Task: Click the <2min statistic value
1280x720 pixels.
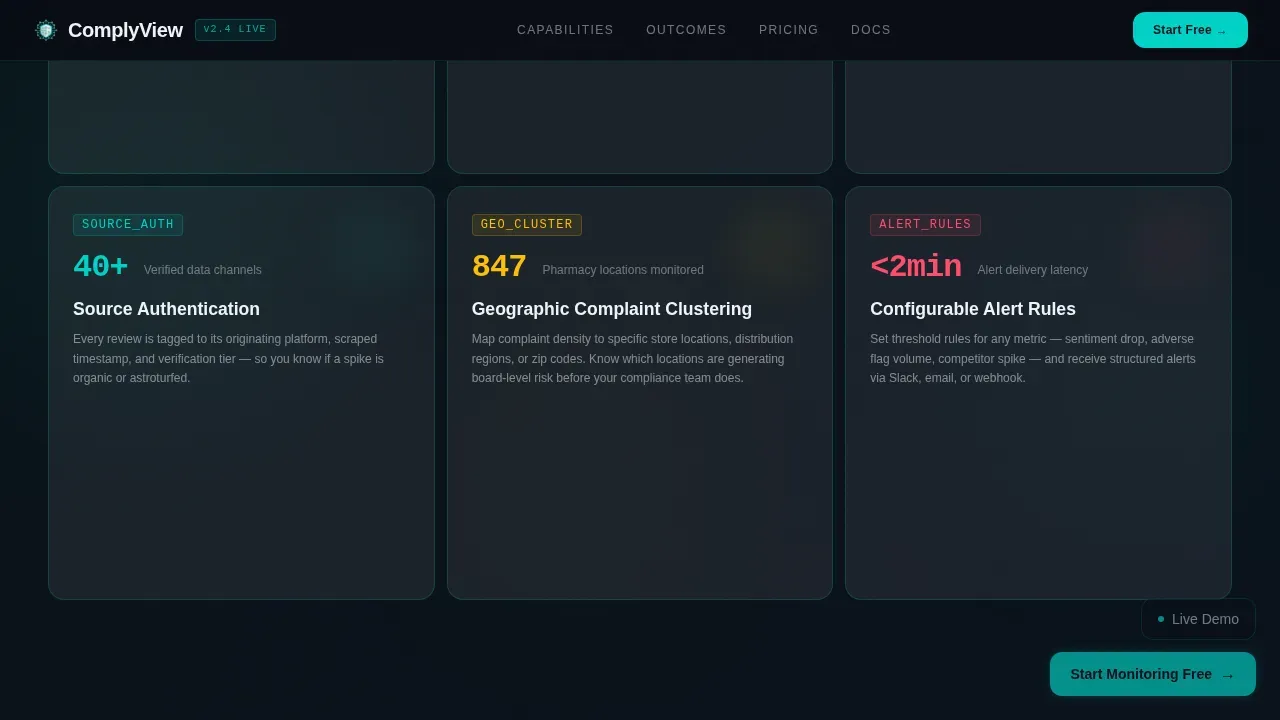Action: 916,267
